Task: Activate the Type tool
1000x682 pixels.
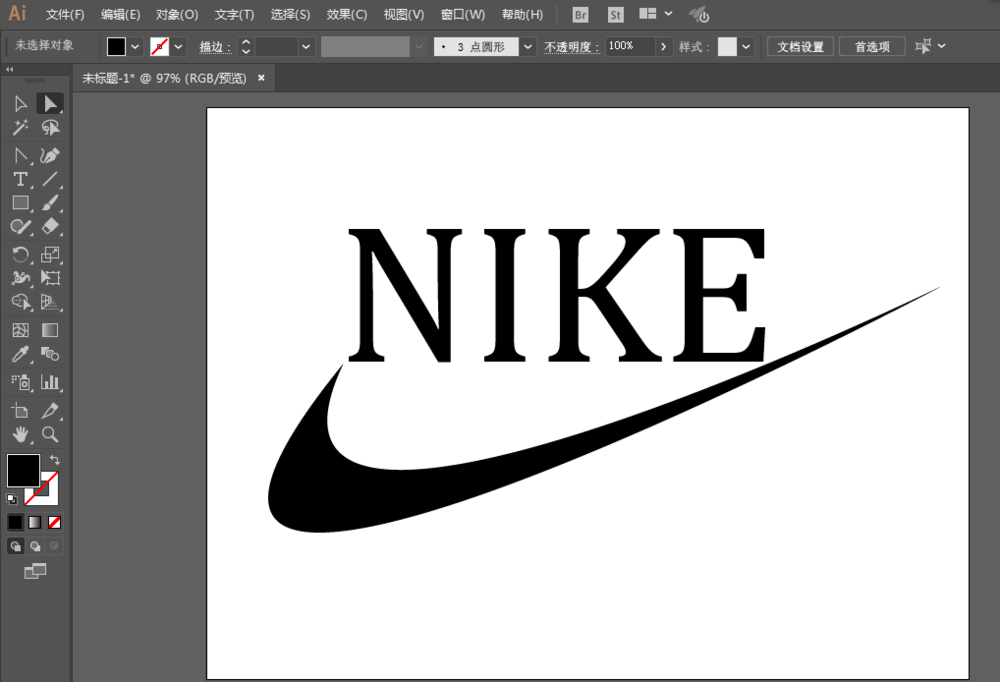Action: click(20, 179)
